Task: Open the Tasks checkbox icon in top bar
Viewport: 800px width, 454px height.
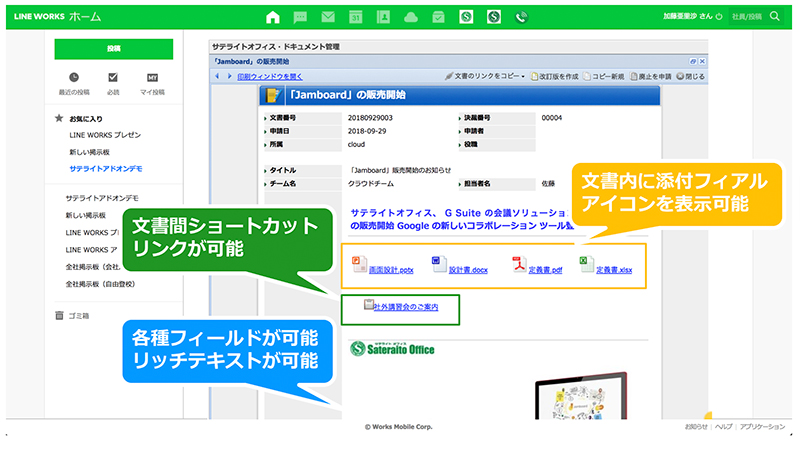Action: 438,17
